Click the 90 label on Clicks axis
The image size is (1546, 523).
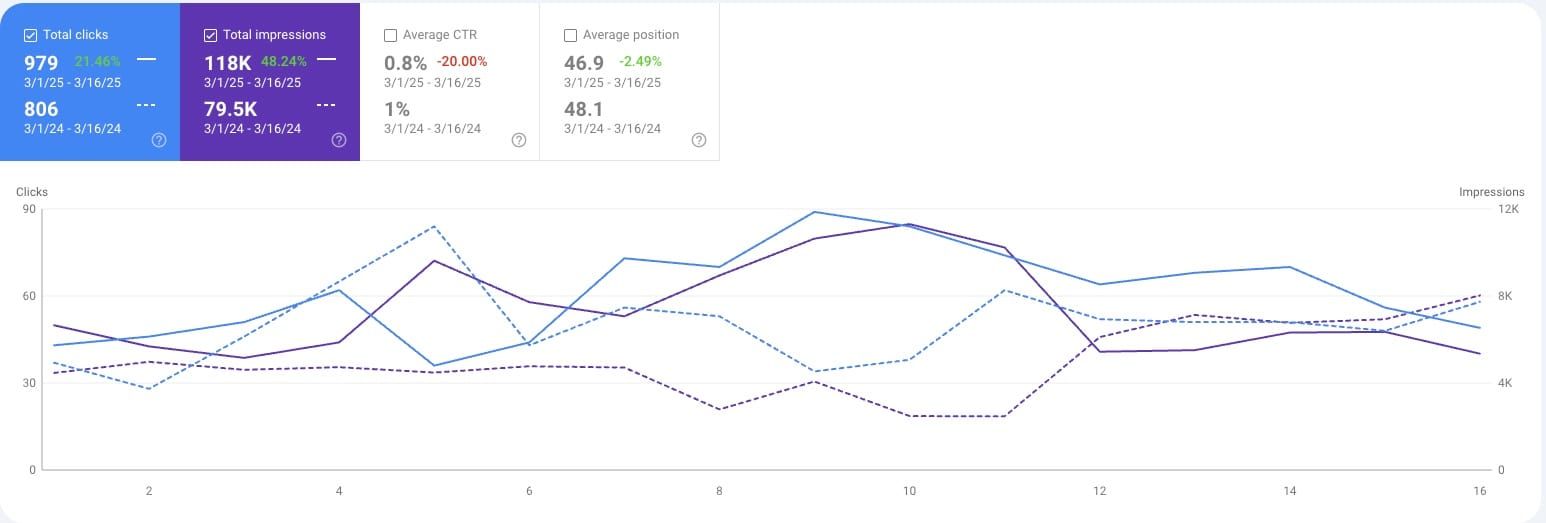click(x=29, y=210)
